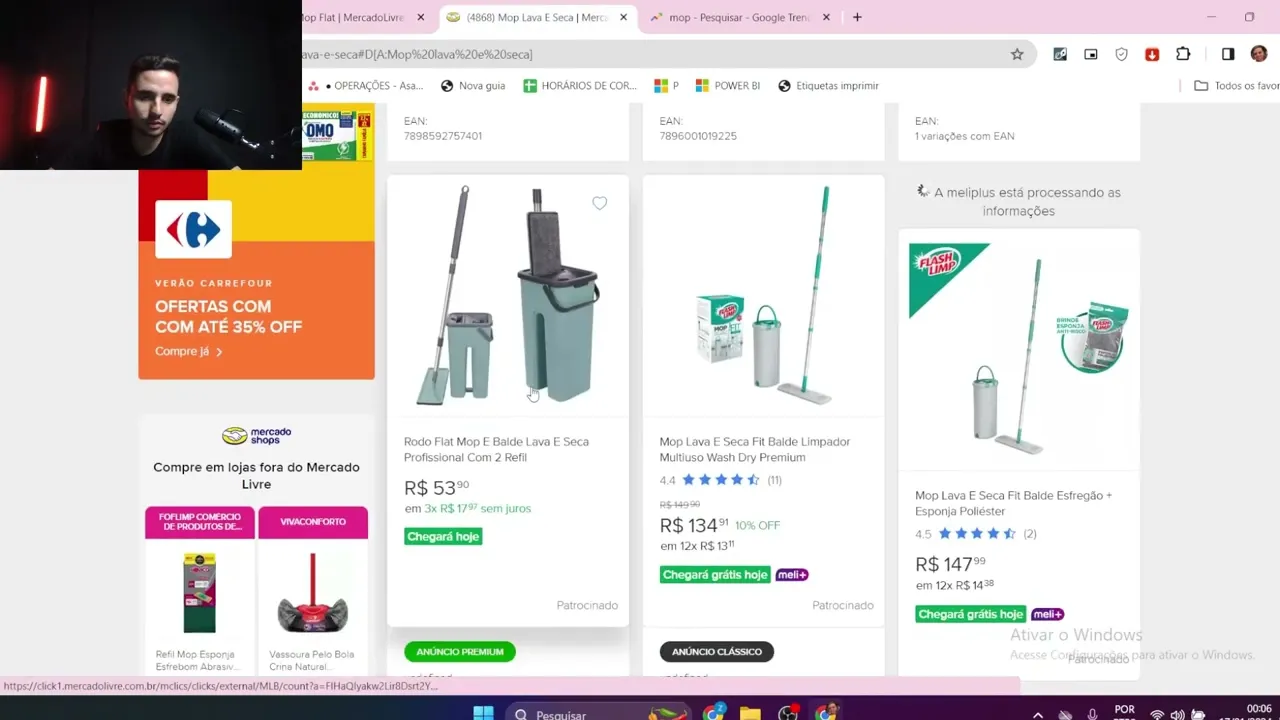Click the red download extension icon
Viewport: 1280px width, 720px height.
tap(1152, 54)
